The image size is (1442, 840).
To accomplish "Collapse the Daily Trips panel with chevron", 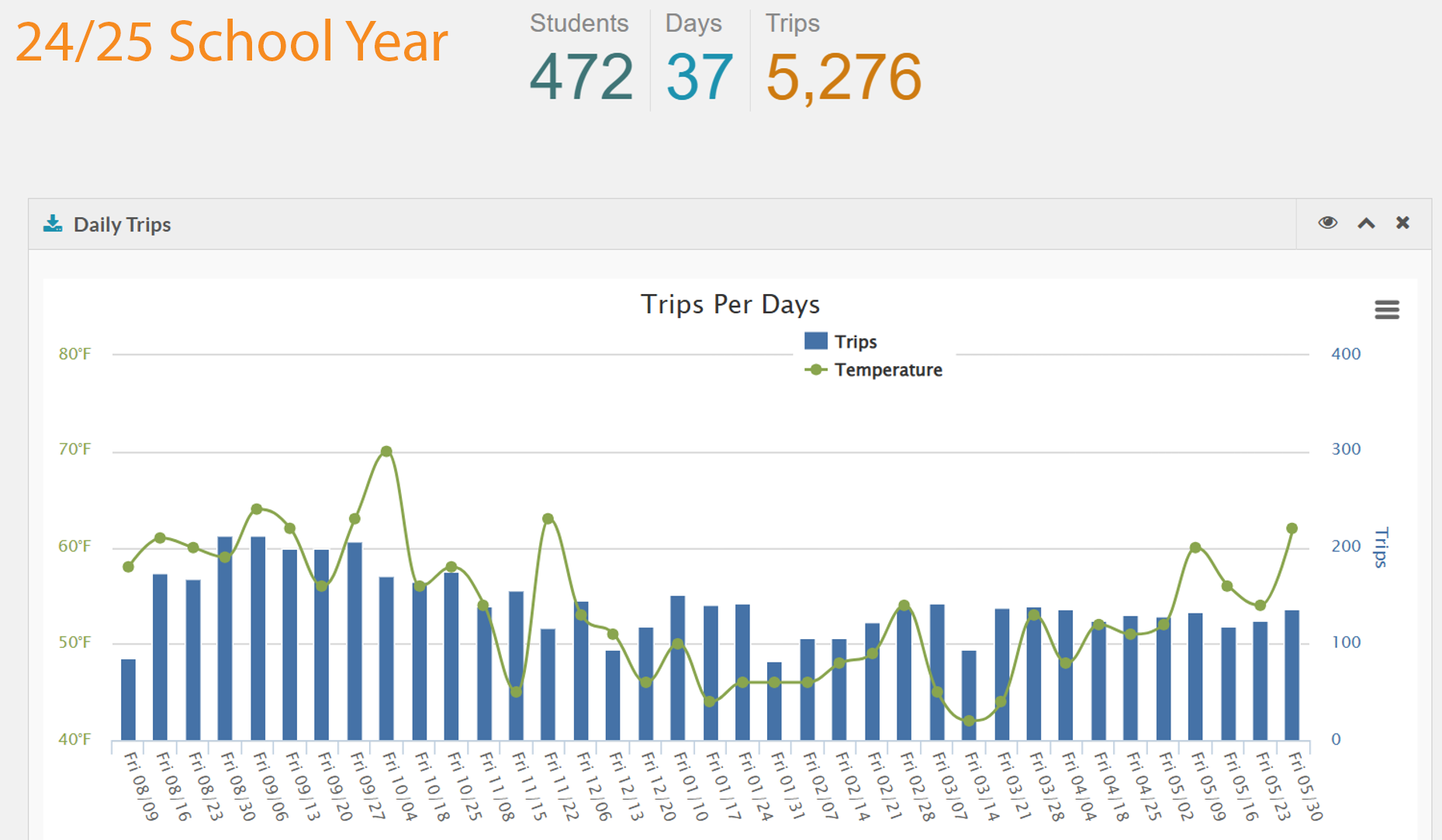I will click(x=1366, y=223).
